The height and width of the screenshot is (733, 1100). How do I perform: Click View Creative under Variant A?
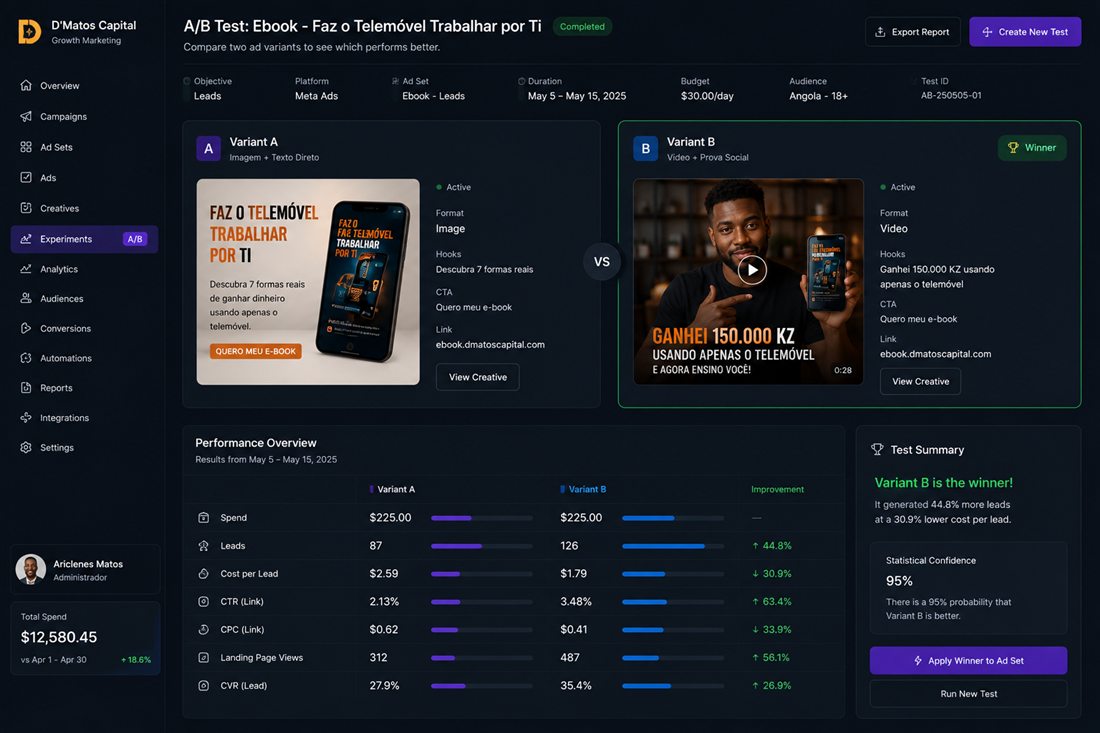478,377
